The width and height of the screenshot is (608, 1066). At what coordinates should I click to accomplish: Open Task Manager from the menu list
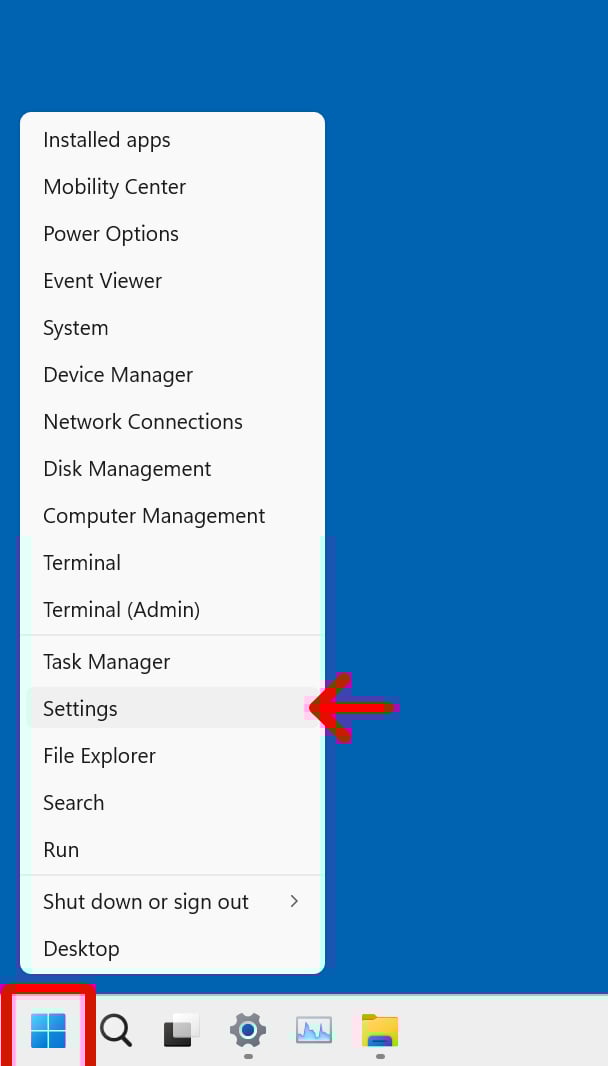coord(107,662)
